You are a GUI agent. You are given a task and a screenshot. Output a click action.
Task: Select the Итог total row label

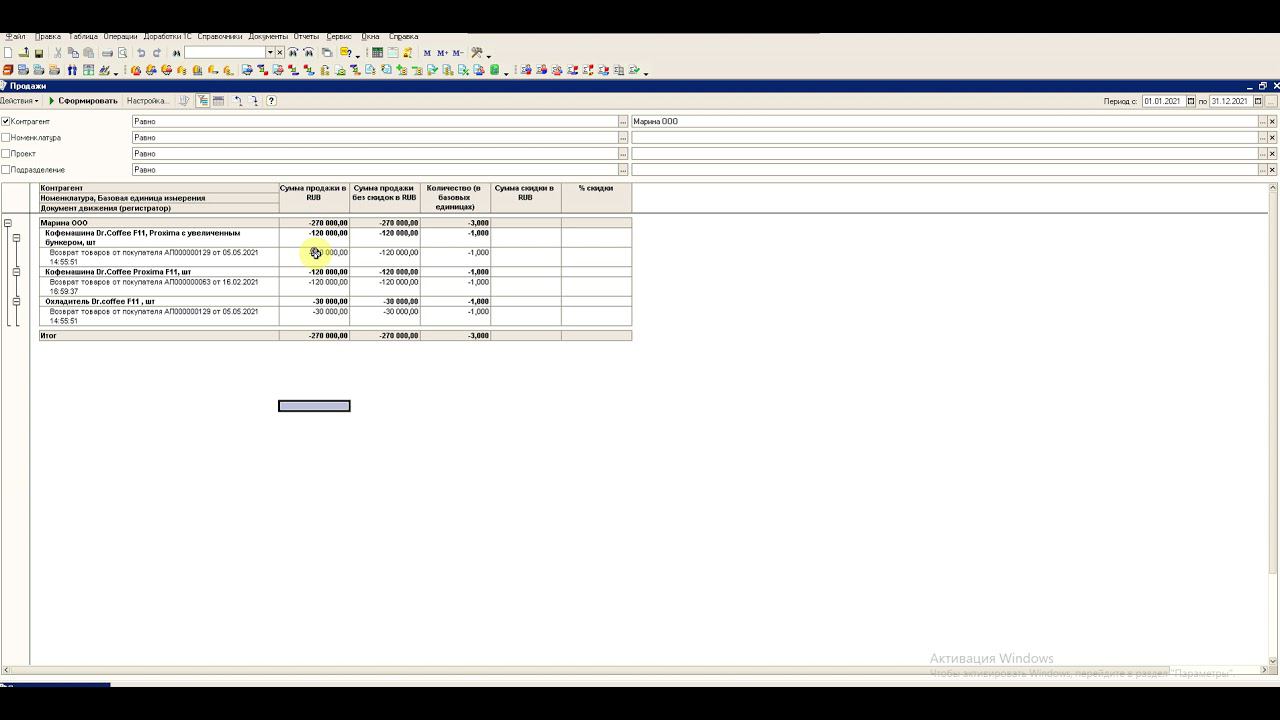[x=159, y=335]
